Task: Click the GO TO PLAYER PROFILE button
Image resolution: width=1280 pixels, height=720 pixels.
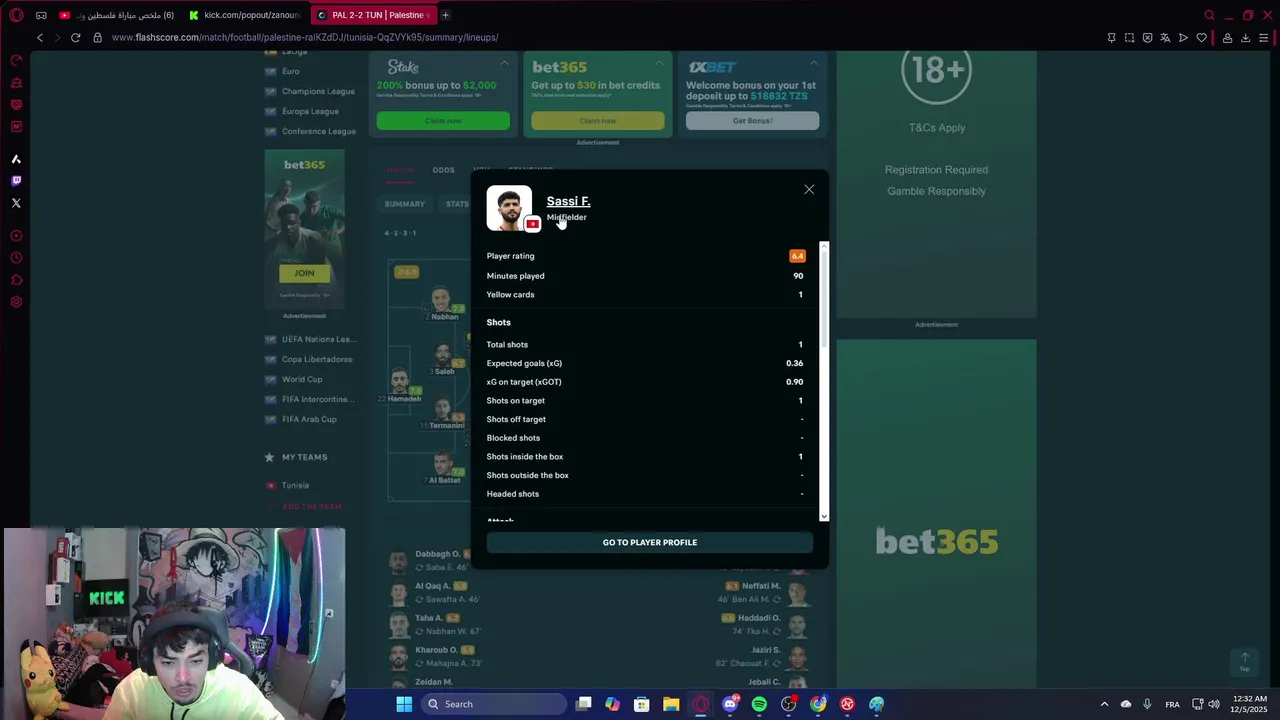Action: coord(650,542)
